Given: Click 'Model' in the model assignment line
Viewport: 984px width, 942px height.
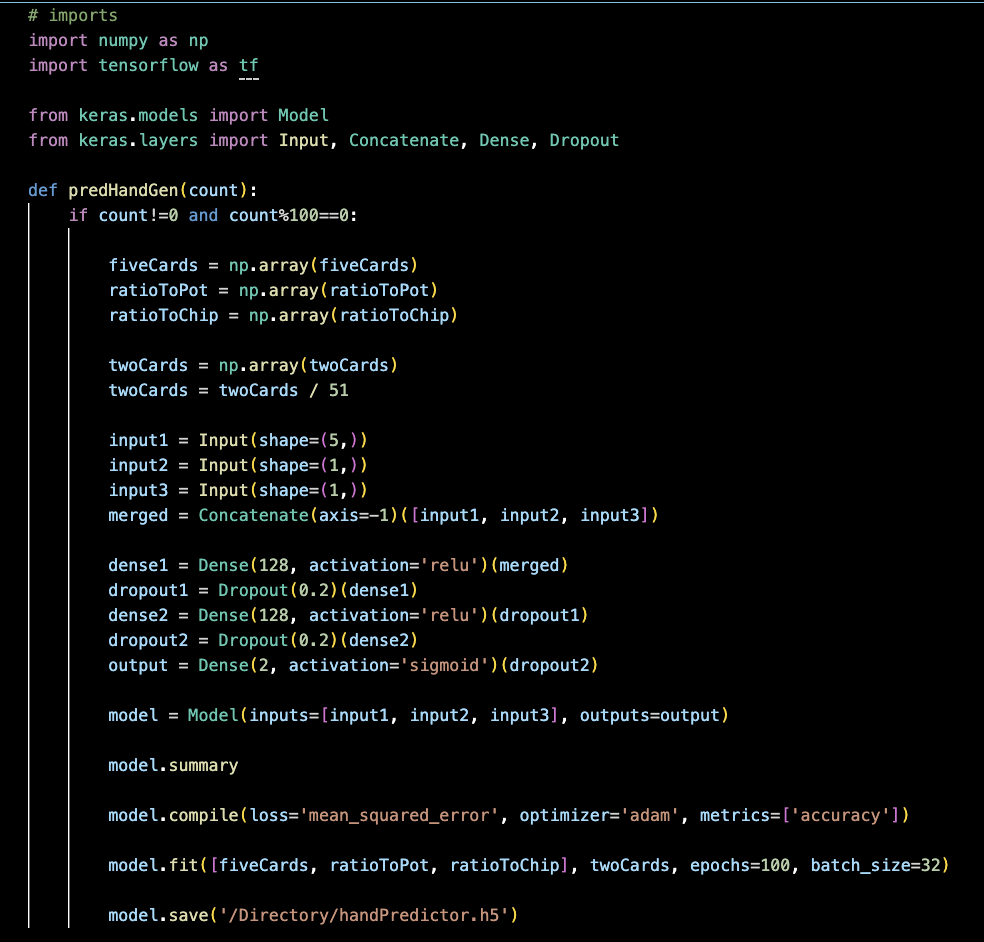Looking at the screenshot, I should tap(213, 715).
